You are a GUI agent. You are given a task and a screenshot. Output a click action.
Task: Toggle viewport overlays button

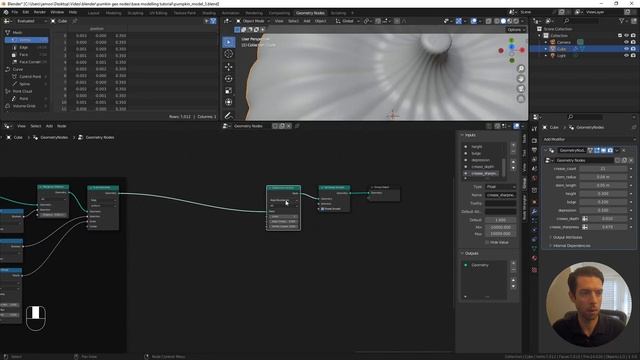click(x=473, y=21)
